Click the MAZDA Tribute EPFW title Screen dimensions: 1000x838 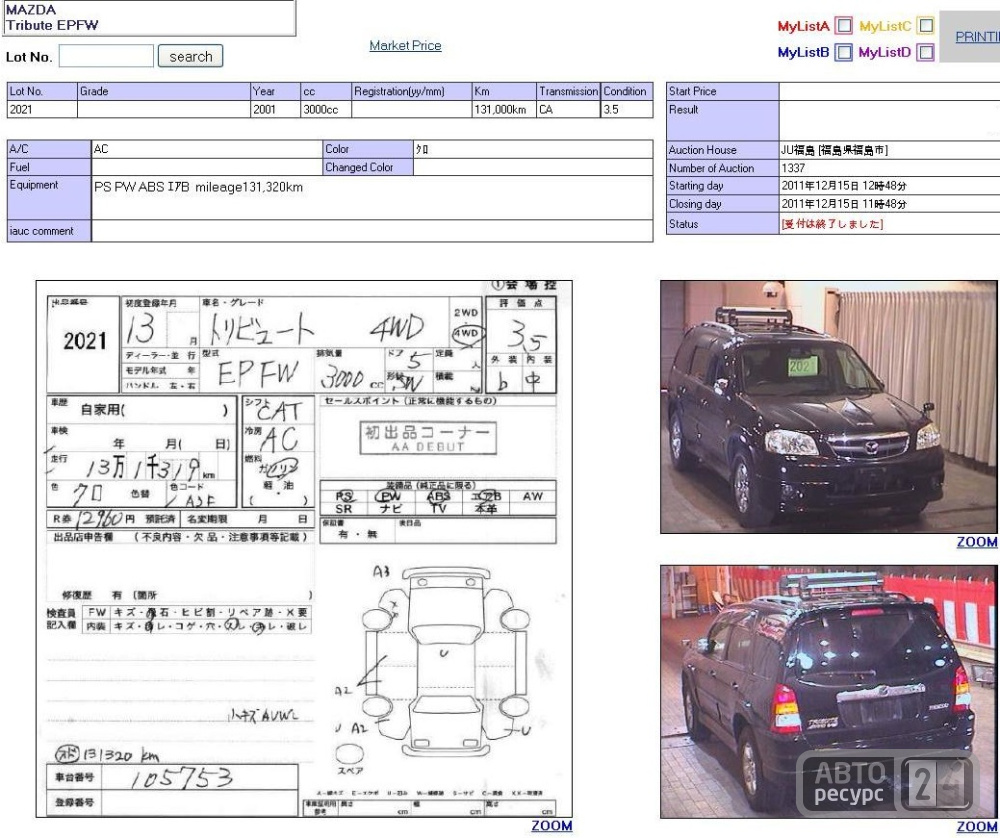(x=51, y=18)
